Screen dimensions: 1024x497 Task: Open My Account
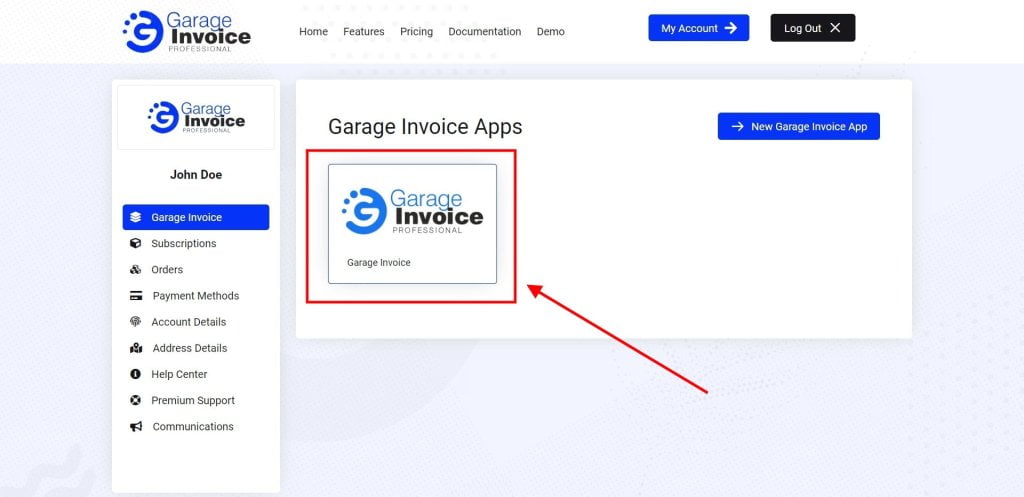(699, 28)
